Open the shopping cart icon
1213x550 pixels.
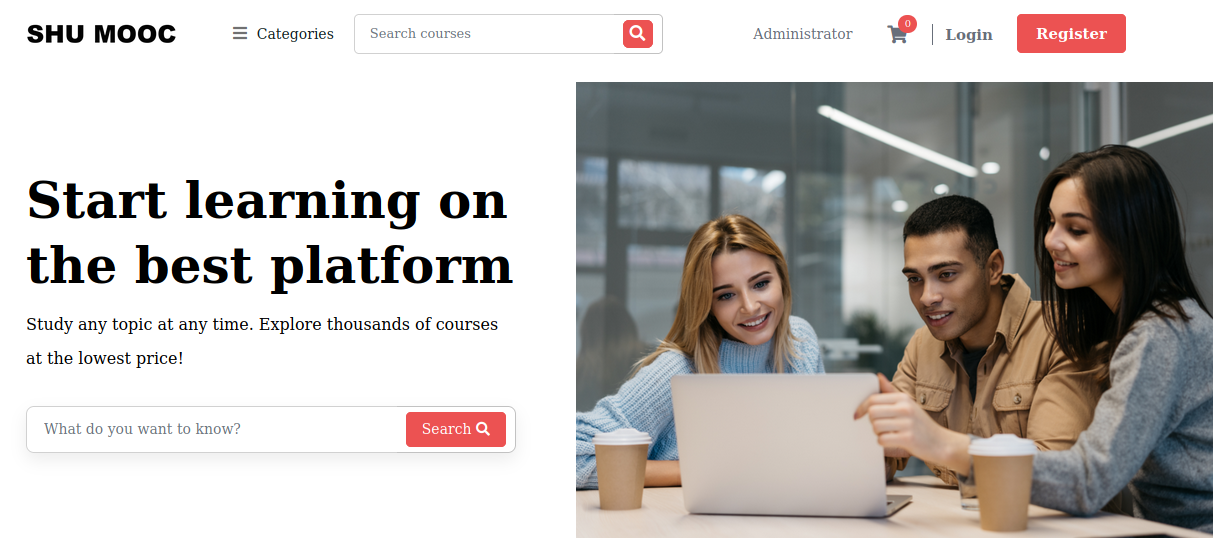pyautogui.click(x=897, y=35)
